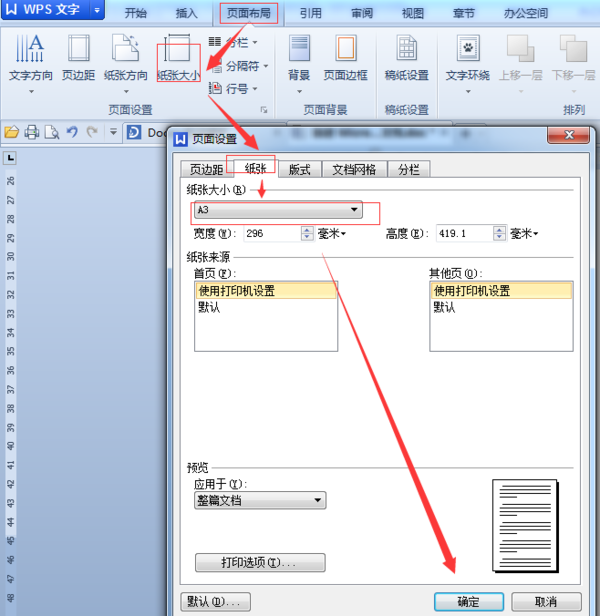Open the Text Direction (文字方向) tool
The height and width of the screenshot is (616, 600).
(x=31, y=63)
